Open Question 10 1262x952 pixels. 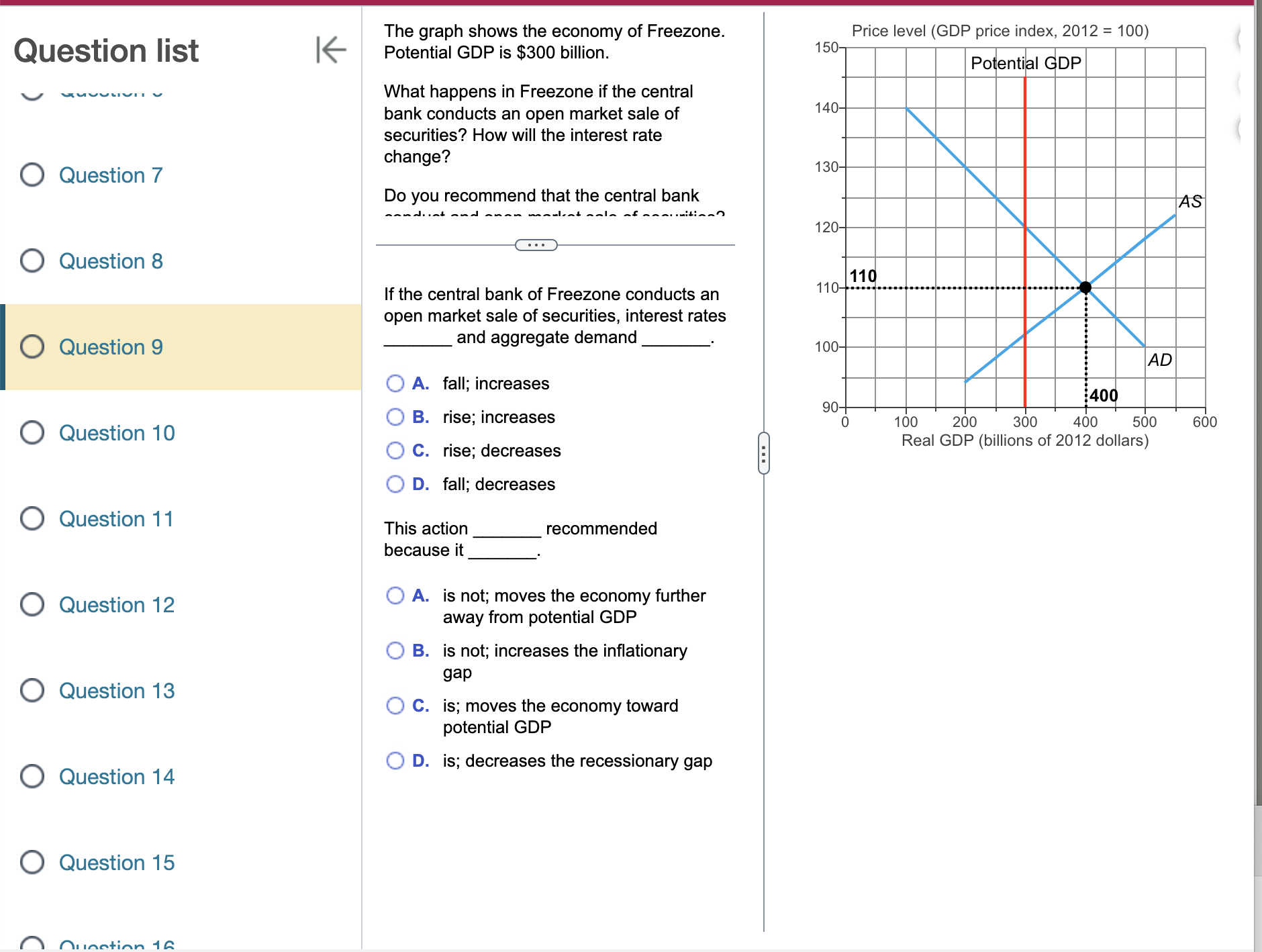point(117,433)
